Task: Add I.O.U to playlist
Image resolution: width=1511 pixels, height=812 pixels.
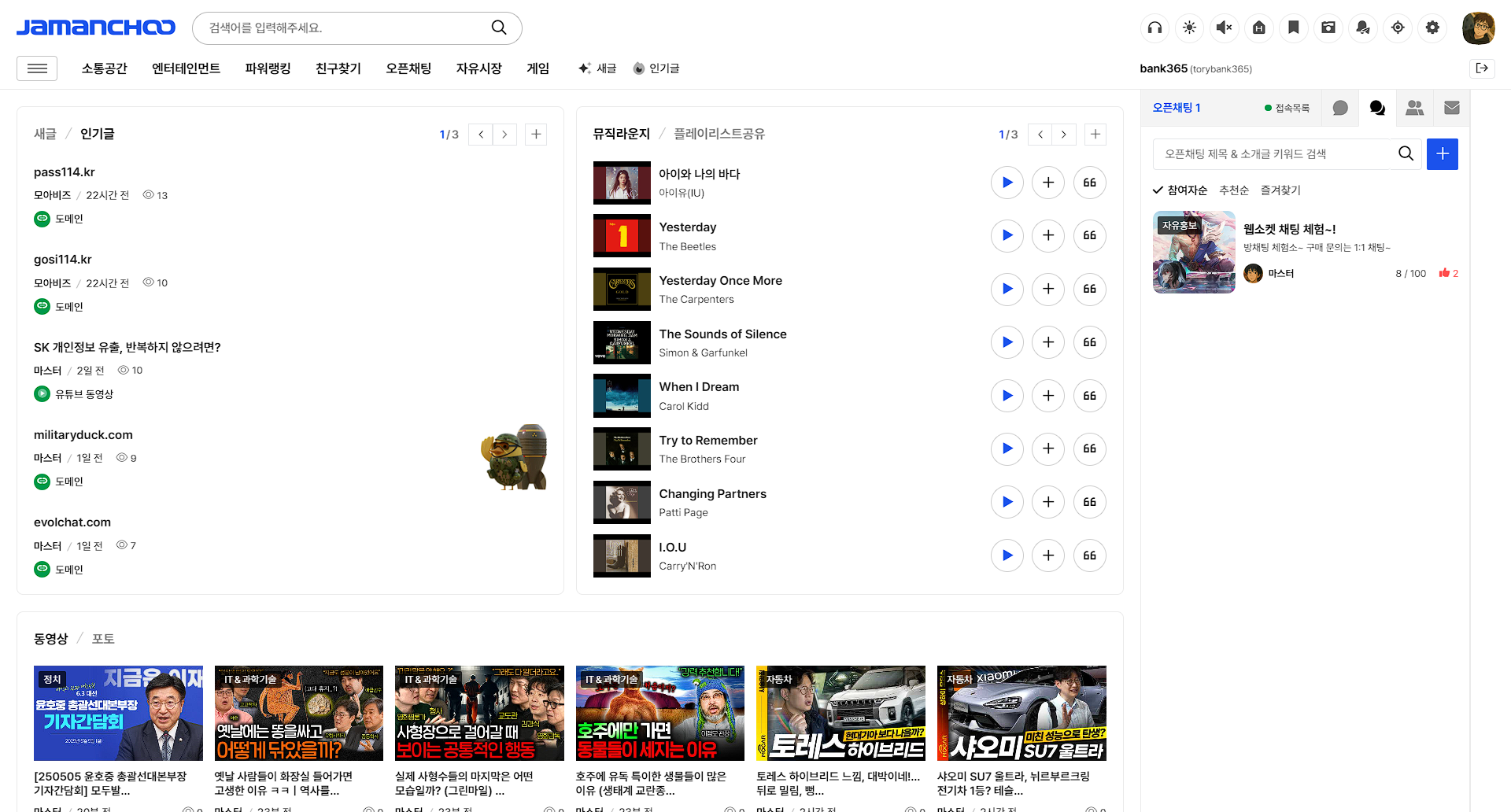Action: coord(1048,555)
